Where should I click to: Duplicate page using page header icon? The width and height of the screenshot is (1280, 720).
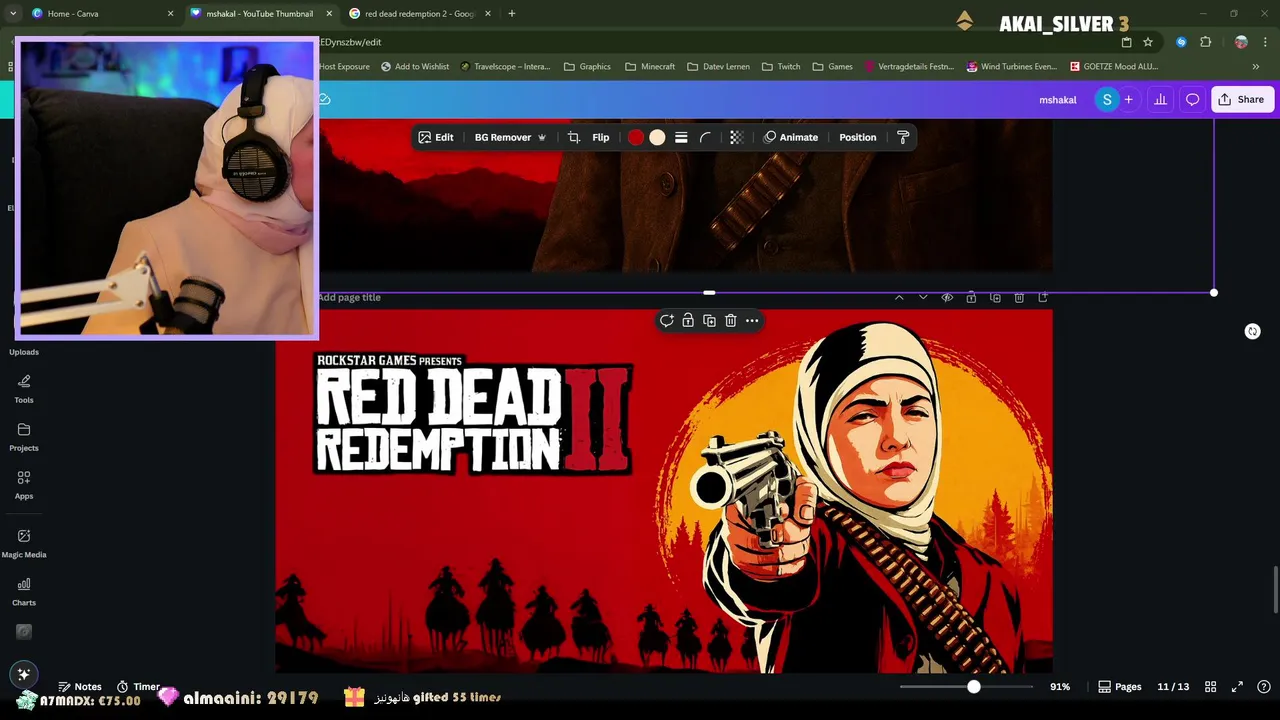(x=995, y=297)
